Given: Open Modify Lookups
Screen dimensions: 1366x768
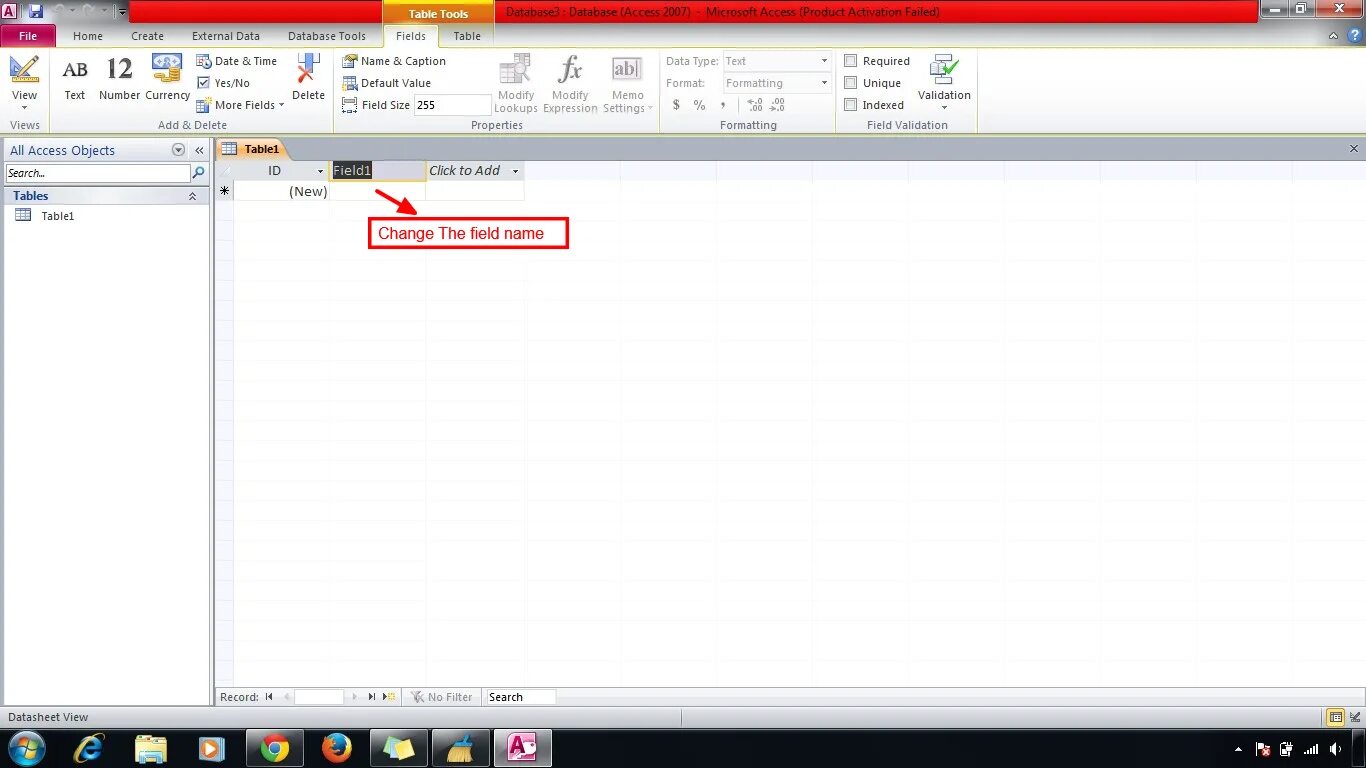Looking at the screenshot, I should 515,82.
